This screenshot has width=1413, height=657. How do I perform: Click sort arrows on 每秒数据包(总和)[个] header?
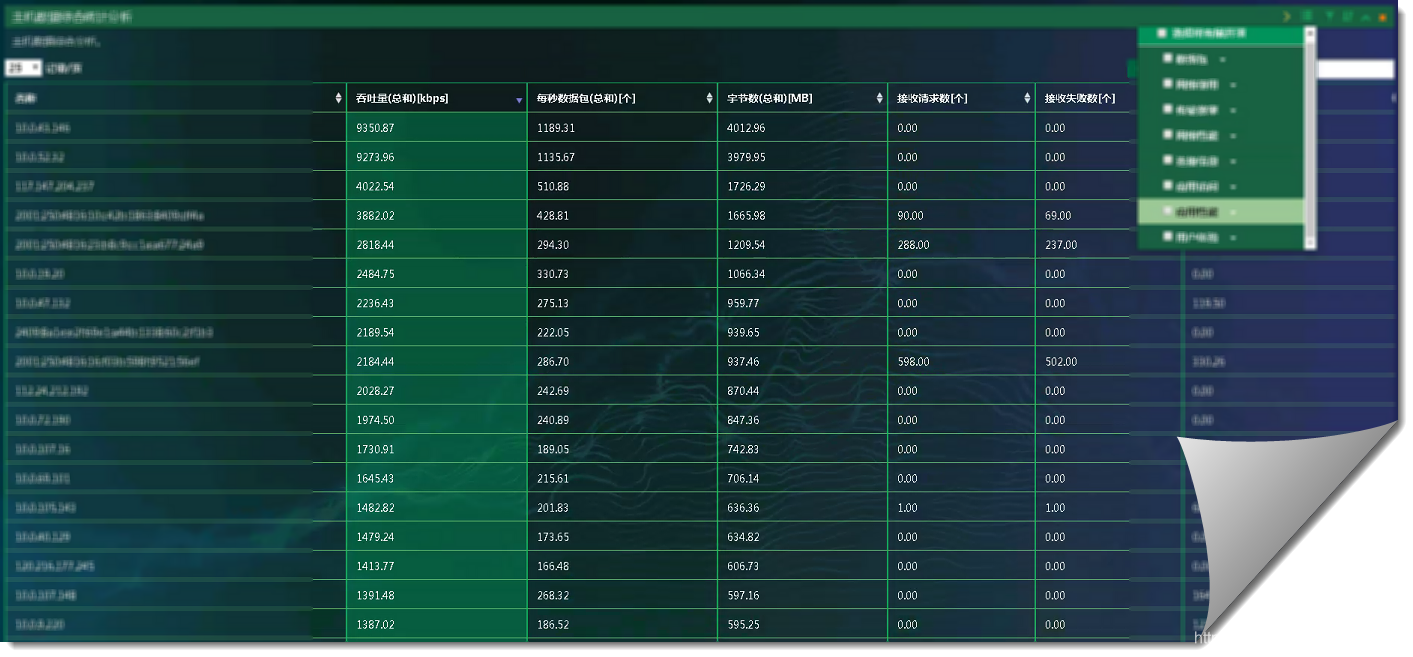coord(708,99)
